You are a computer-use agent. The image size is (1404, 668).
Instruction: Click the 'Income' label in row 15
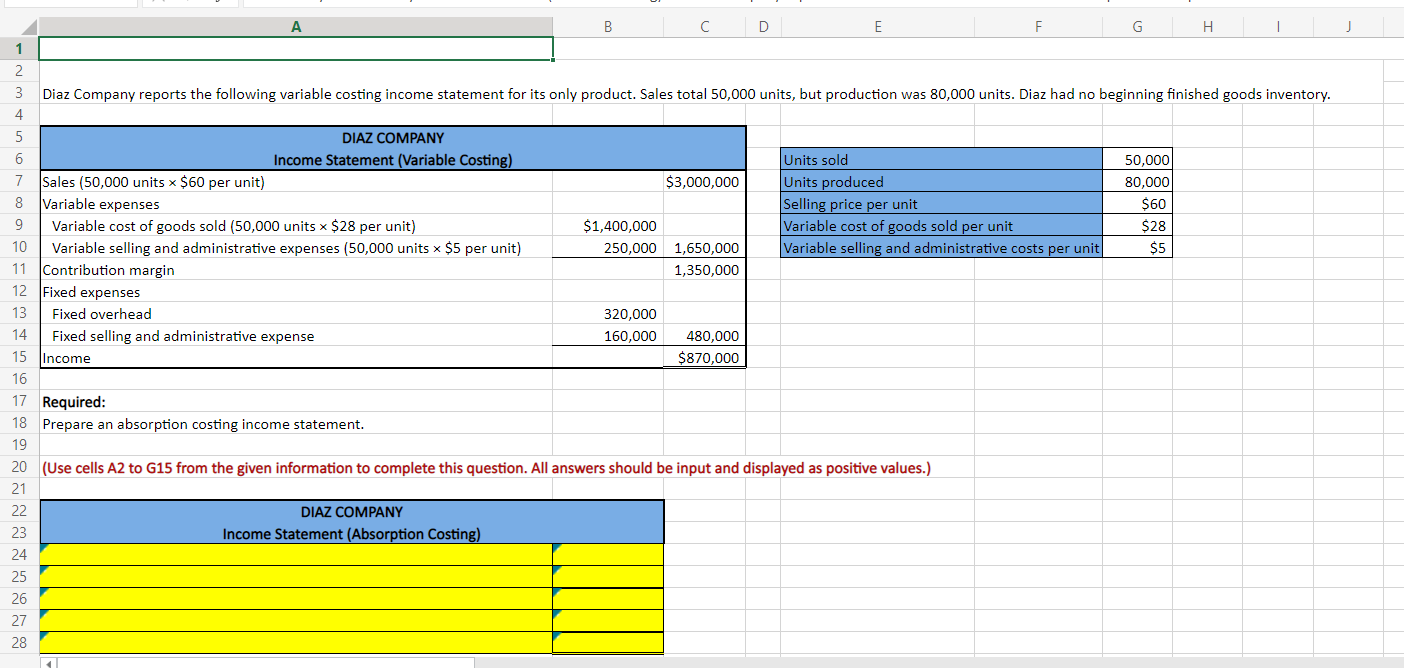click(x=66, y=358)
